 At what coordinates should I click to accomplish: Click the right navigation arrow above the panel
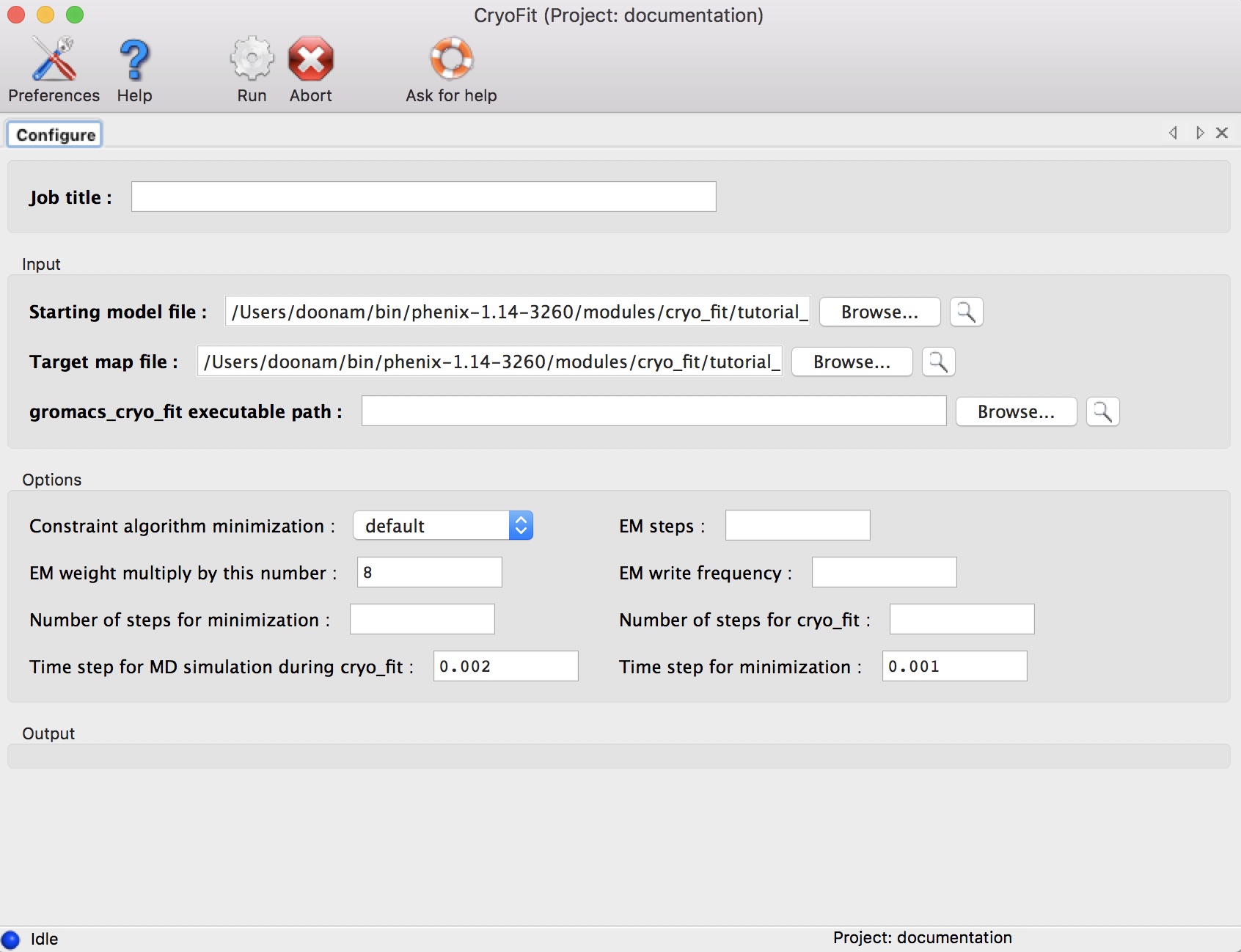tap(1200, 133)
